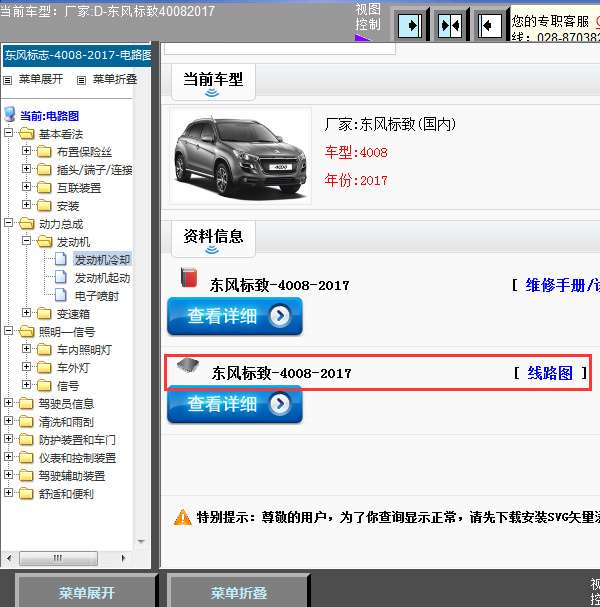Click the document icon for 电子喷射
The image size is (600, 607).
pos(60,295)
